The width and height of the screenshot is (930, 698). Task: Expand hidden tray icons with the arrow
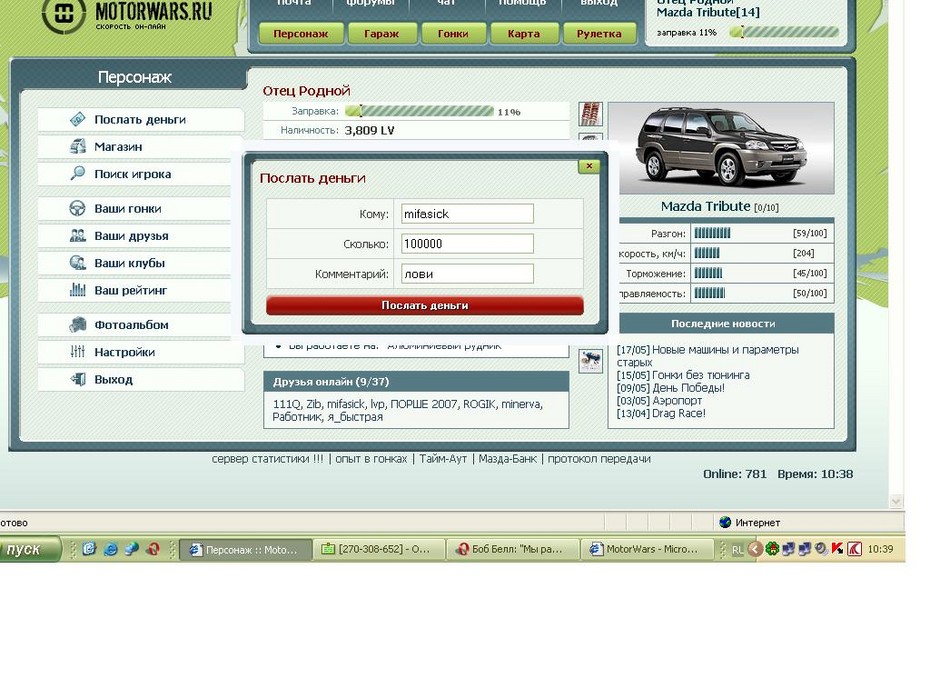[755, 549]
